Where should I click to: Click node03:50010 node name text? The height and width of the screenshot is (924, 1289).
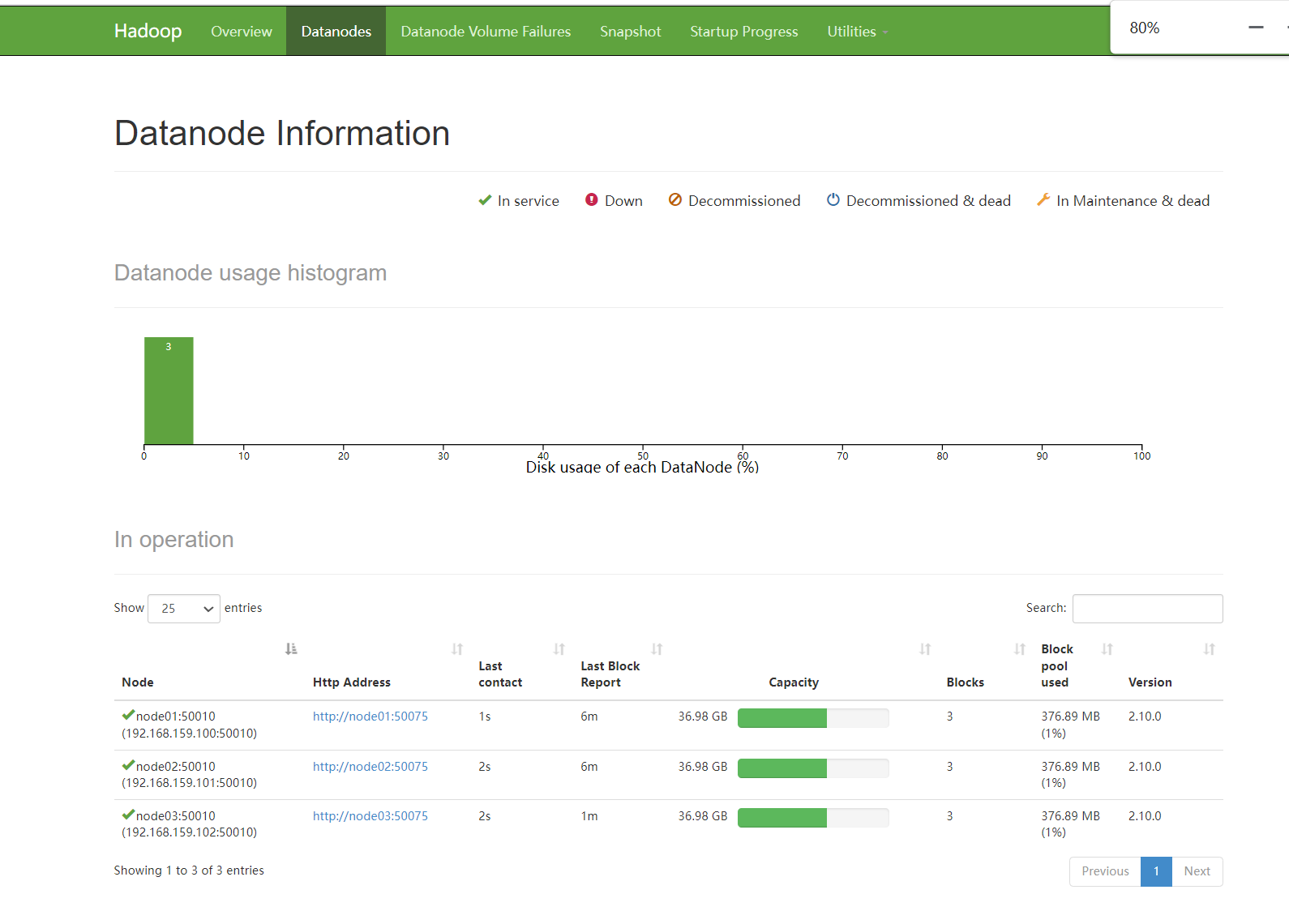pos(176,816)
